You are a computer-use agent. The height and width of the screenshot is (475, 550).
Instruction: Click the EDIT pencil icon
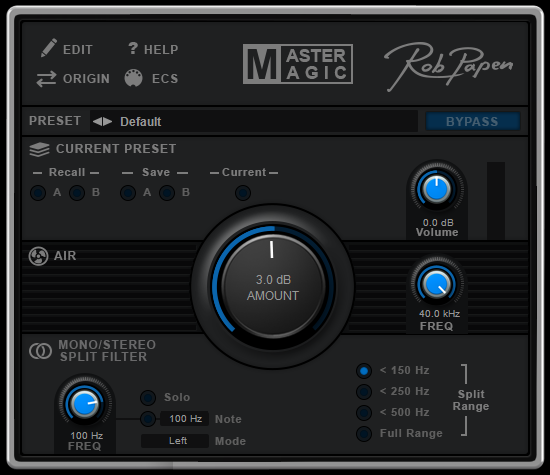[x=49, y=48]
